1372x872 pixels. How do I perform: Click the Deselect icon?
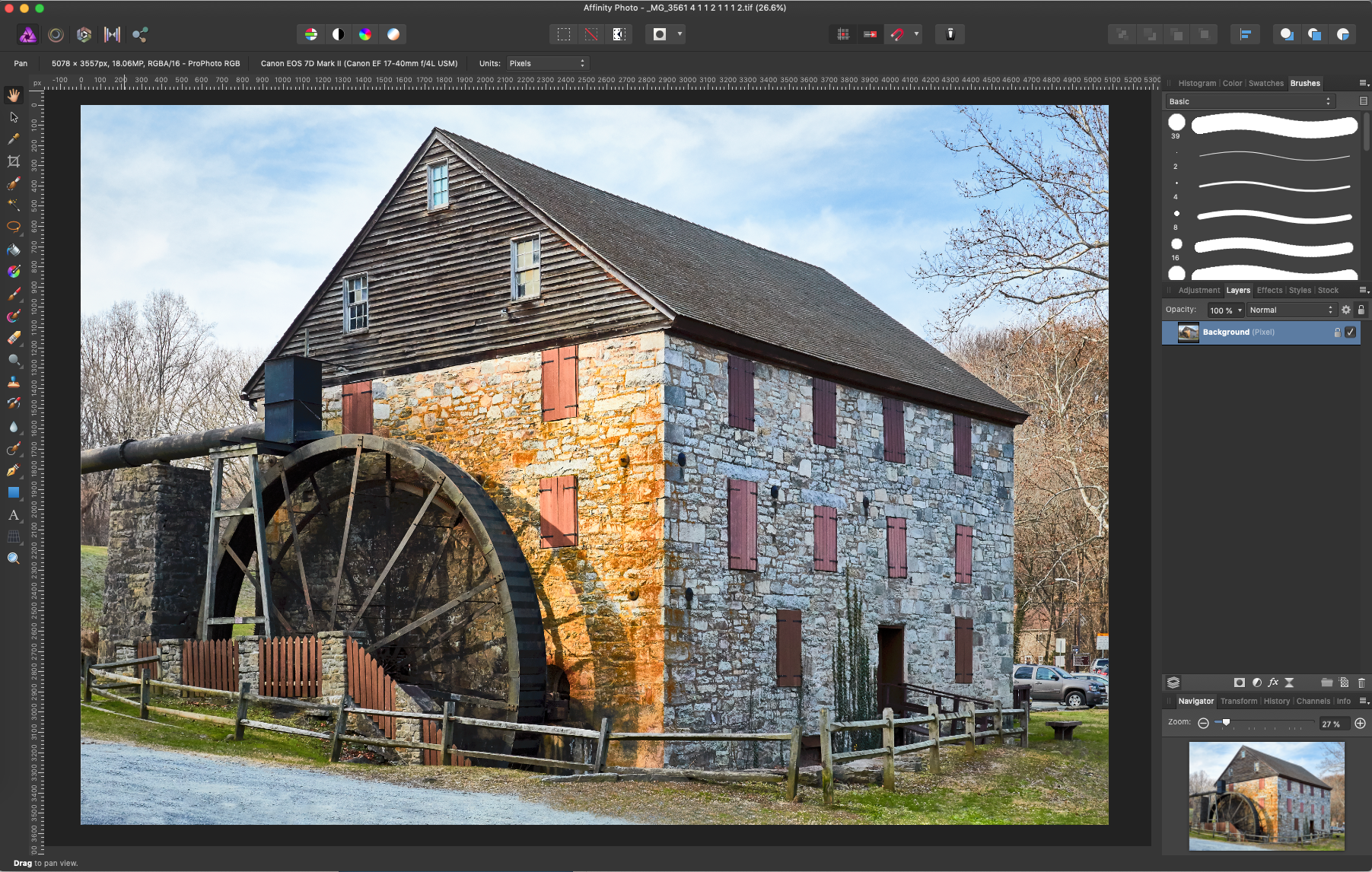(591, 34)
